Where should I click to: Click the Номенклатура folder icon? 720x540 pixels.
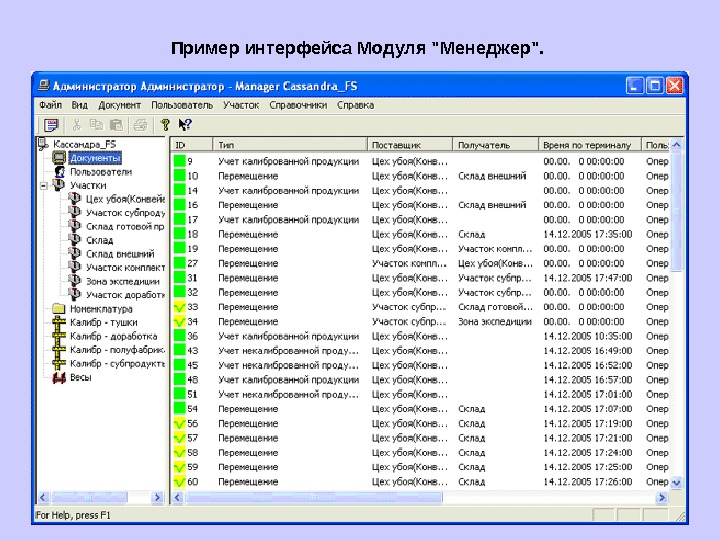tap(59, 309)
